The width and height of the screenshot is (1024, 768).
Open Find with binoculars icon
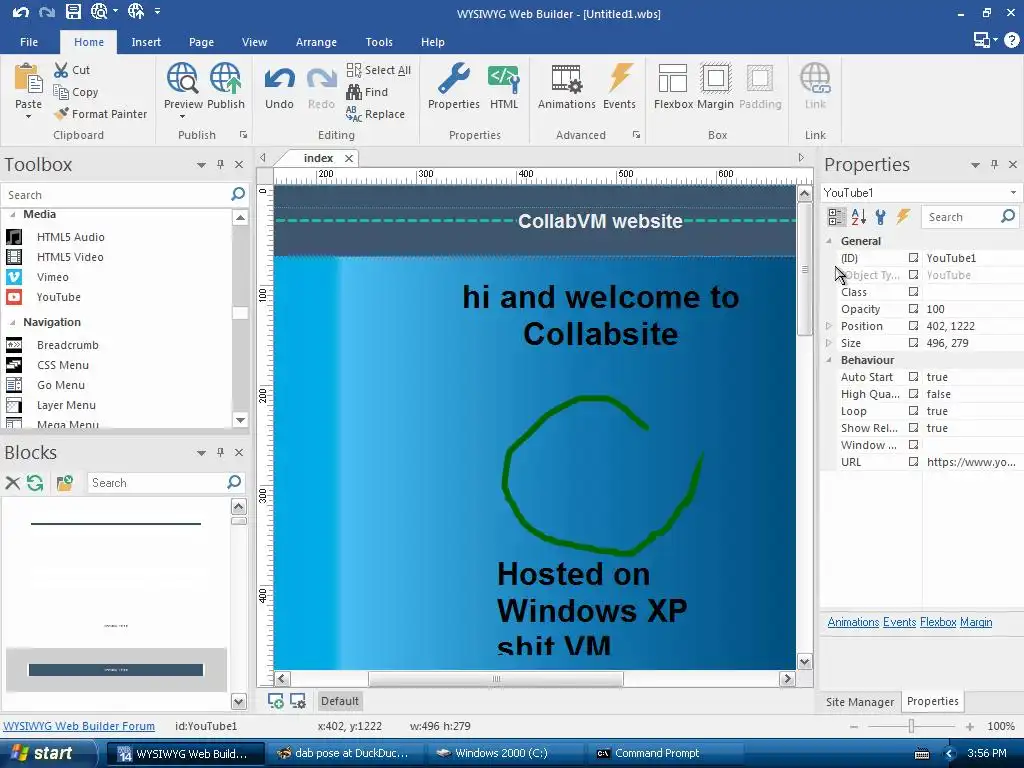367,92
